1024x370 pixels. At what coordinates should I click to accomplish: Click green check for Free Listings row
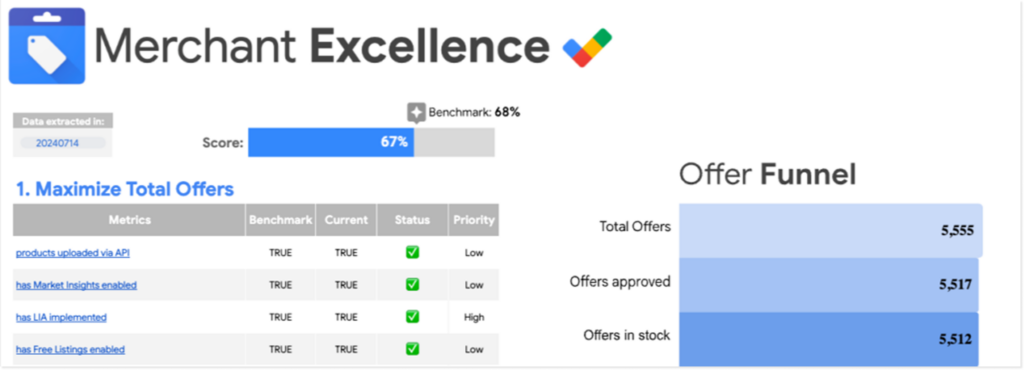tap(412, 349)
